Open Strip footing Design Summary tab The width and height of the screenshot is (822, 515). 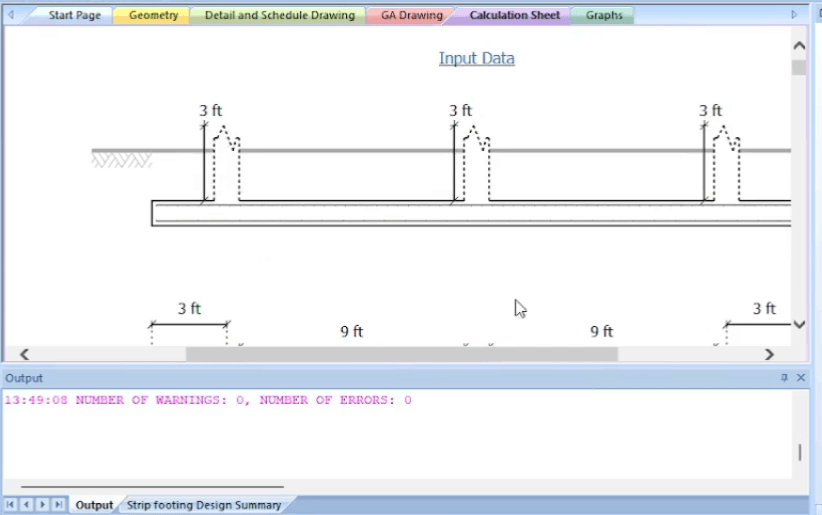coord(203,505)
